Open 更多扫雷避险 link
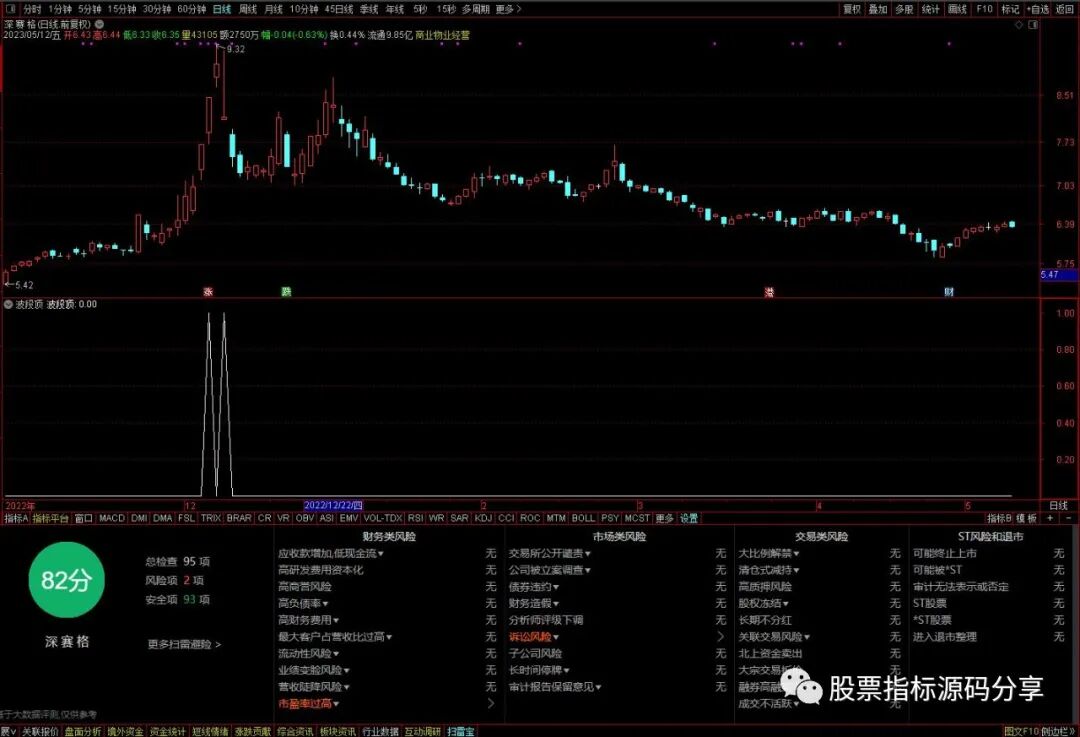Screen dimensions: 1080x737 pyautogui.click(x=184, y=645)
